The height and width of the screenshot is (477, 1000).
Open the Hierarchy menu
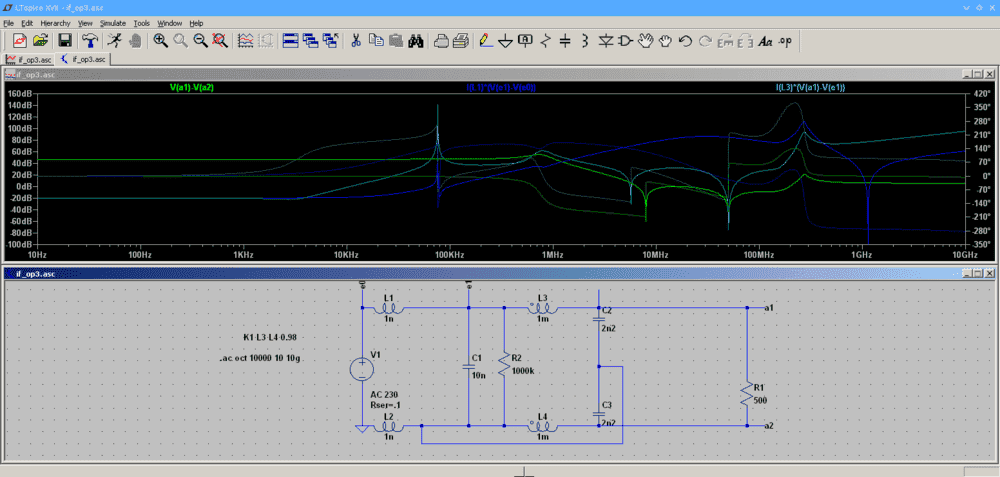click(x=56, y=22)
